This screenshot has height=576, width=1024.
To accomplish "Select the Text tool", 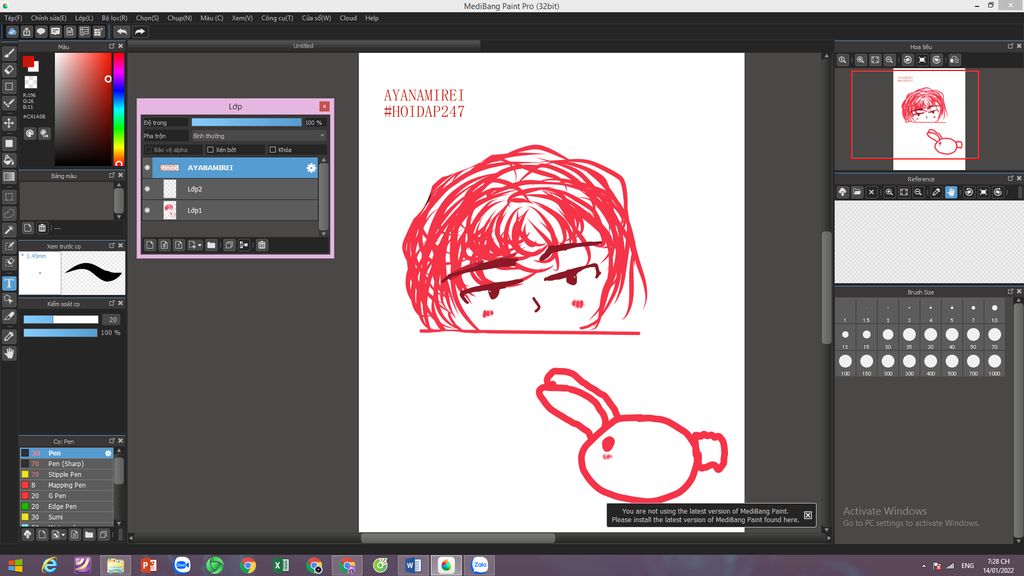I will point(9,283).
